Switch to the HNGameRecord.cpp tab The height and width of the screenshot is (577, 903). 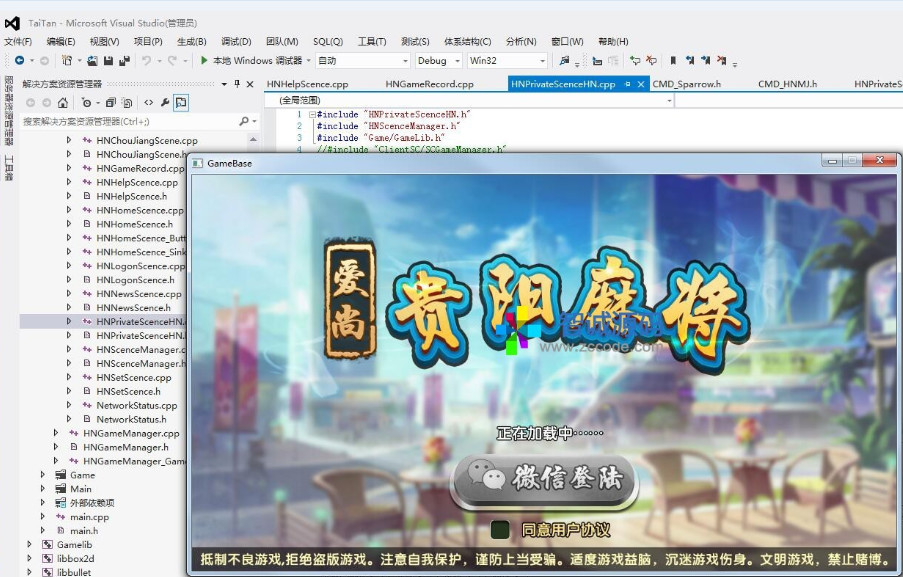pos(430,84)
